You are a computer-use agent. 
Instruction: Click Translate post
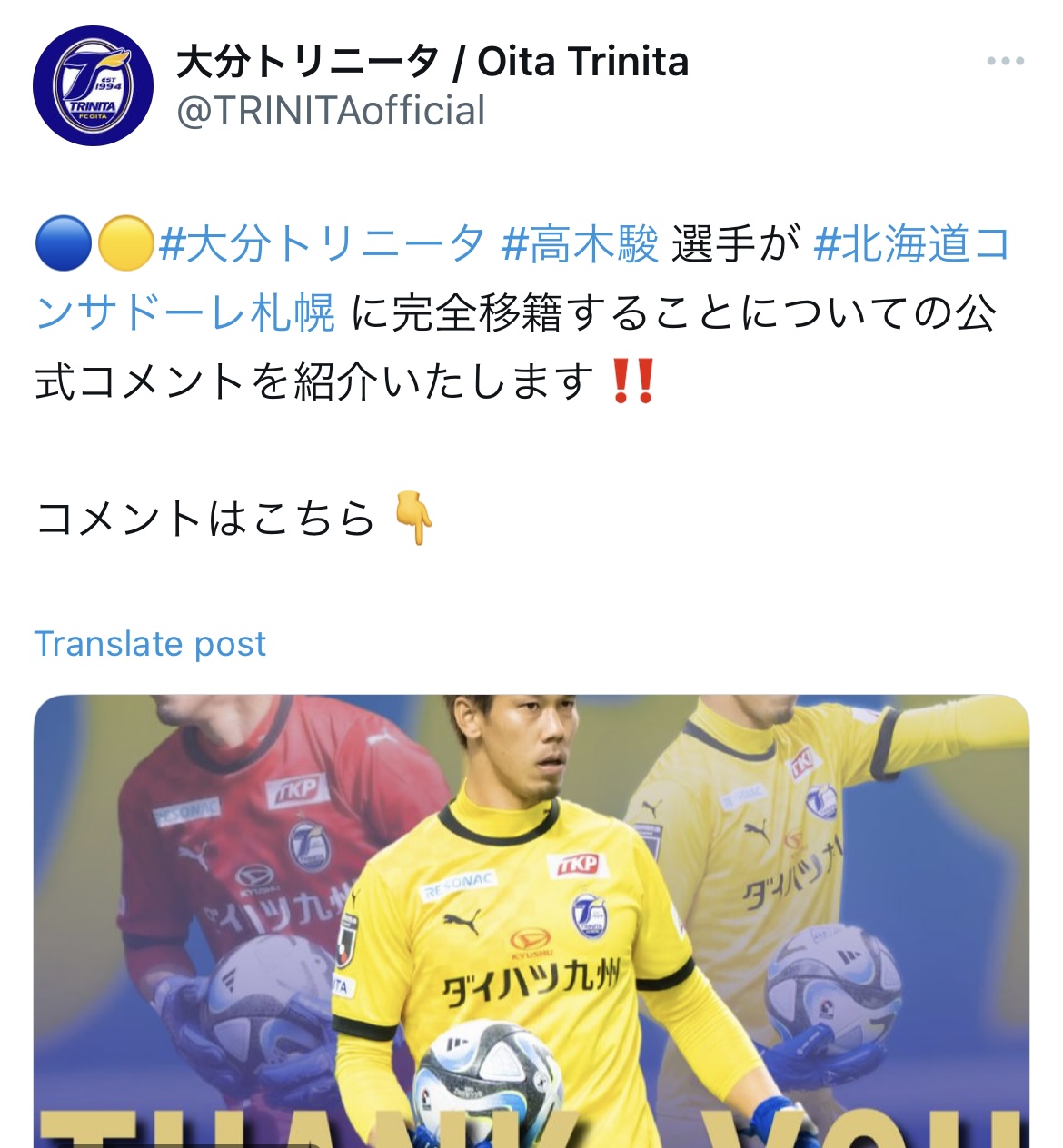click(150, 644)
